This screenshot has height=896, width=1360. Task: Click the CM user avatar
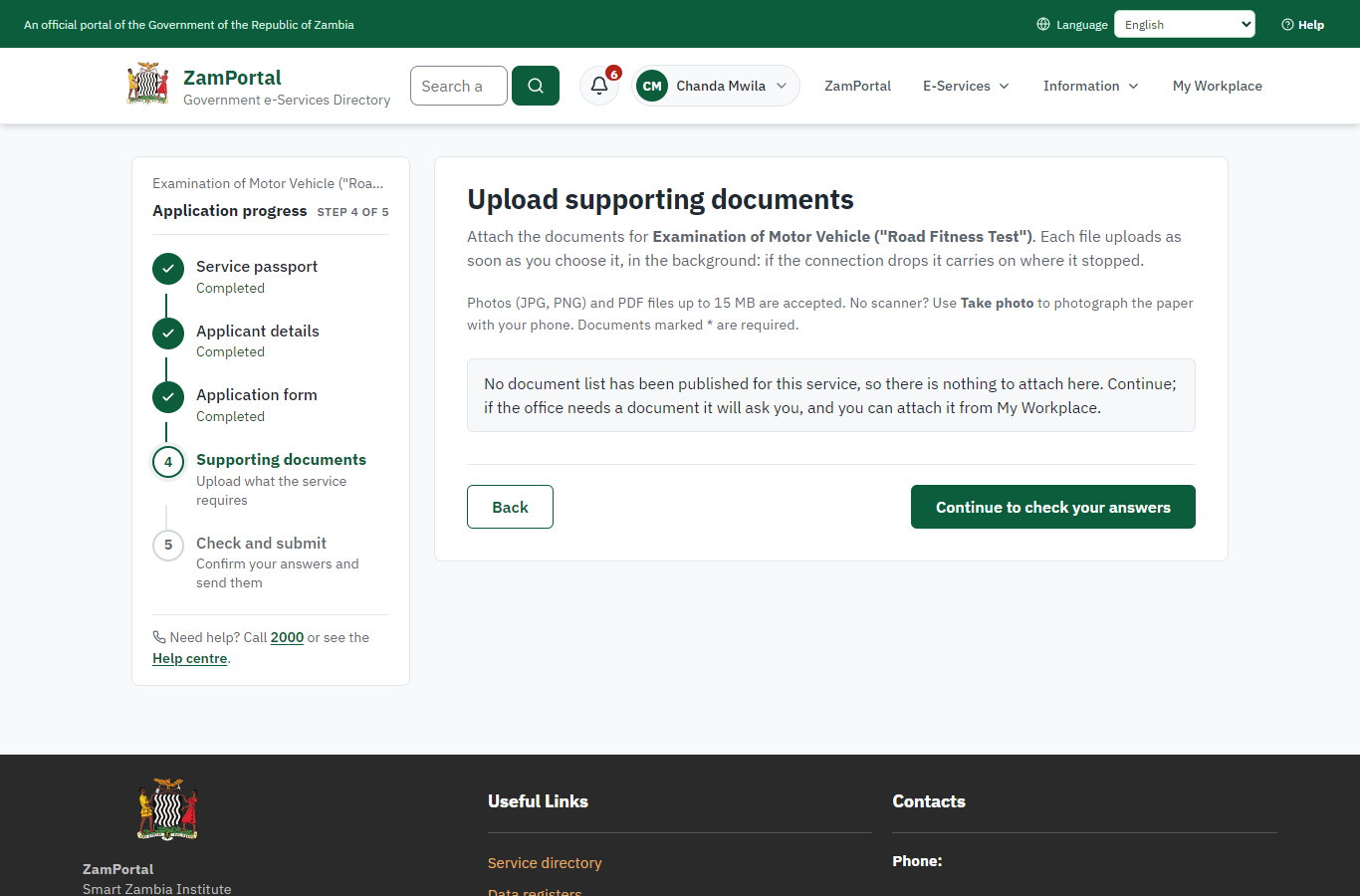pyautogui.click(x=652, y=86)
